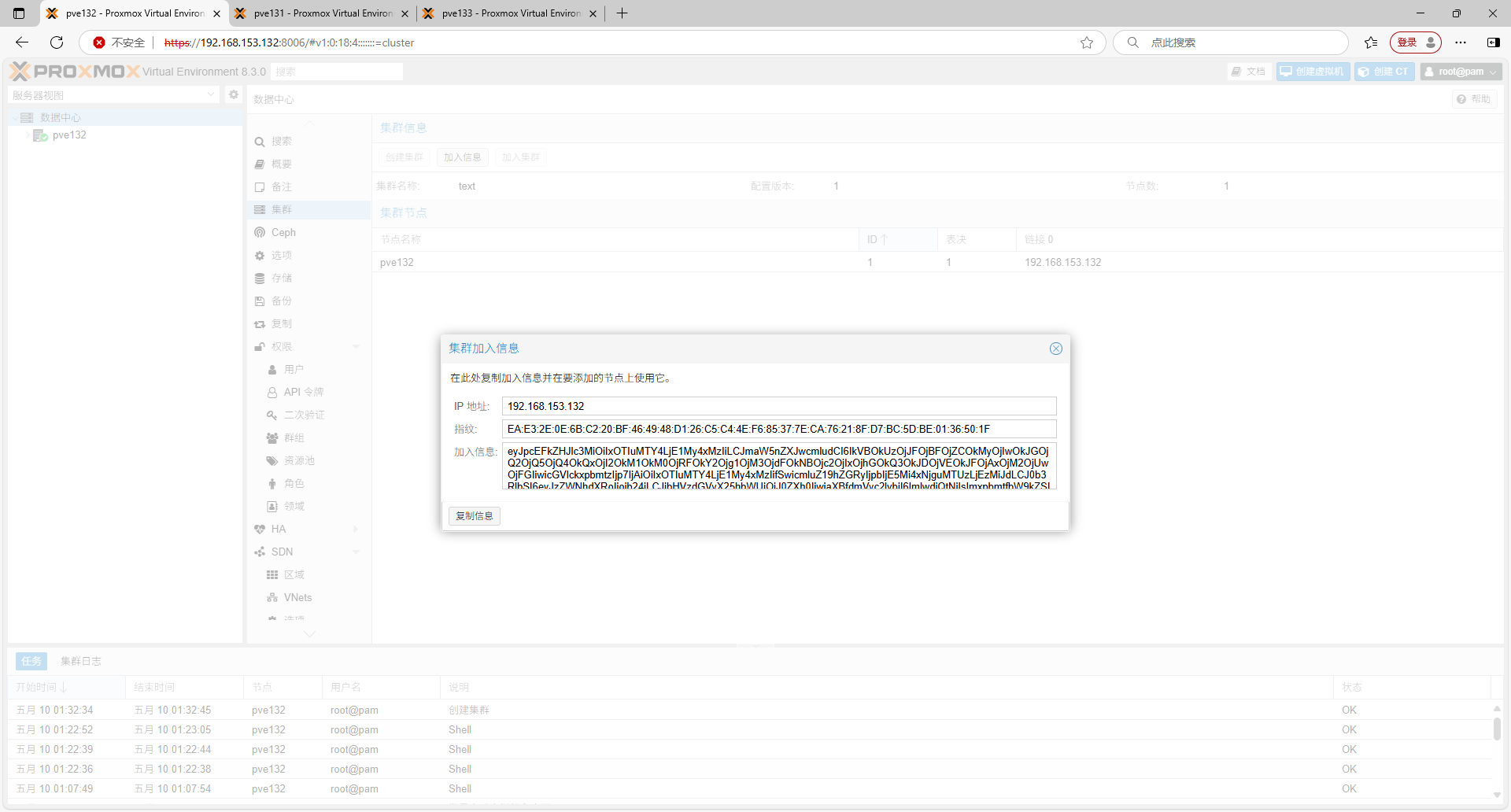Bookmark this page with the star icon
The height and width of the screenshot is (812, 1511).
[x=1087, y=42]
